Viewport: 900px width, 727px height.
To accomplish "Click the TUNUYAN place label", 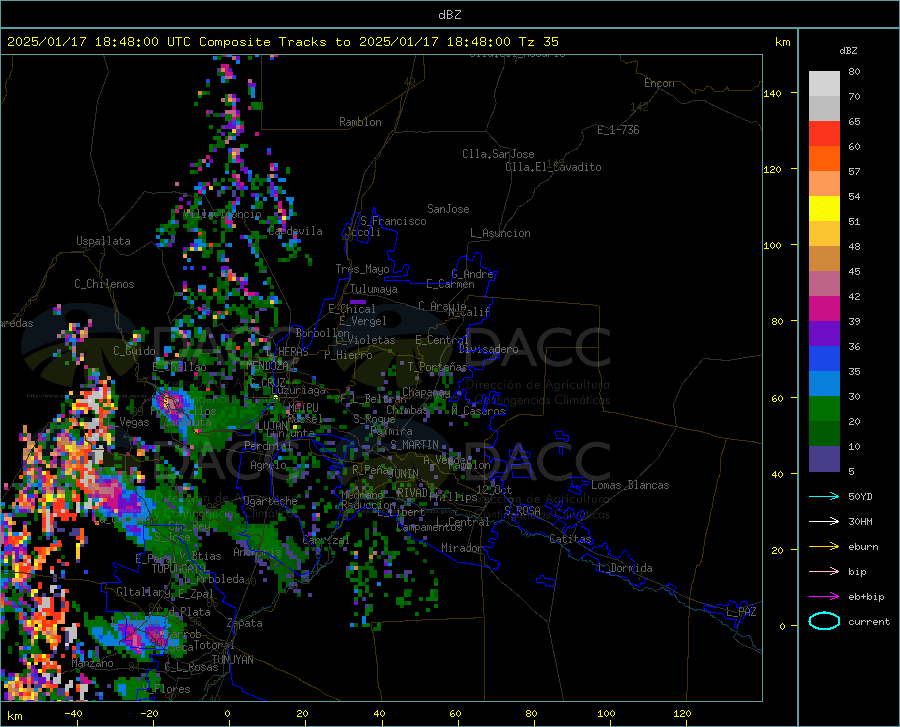I will 232,660.
